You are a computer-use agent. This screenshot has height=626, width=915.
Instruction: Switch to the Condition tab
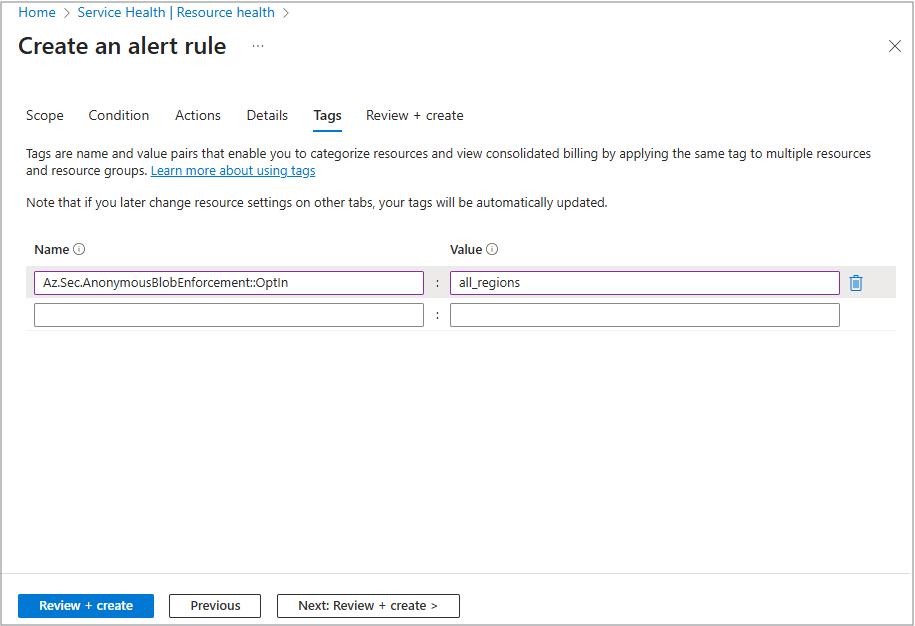coord(119,116)
